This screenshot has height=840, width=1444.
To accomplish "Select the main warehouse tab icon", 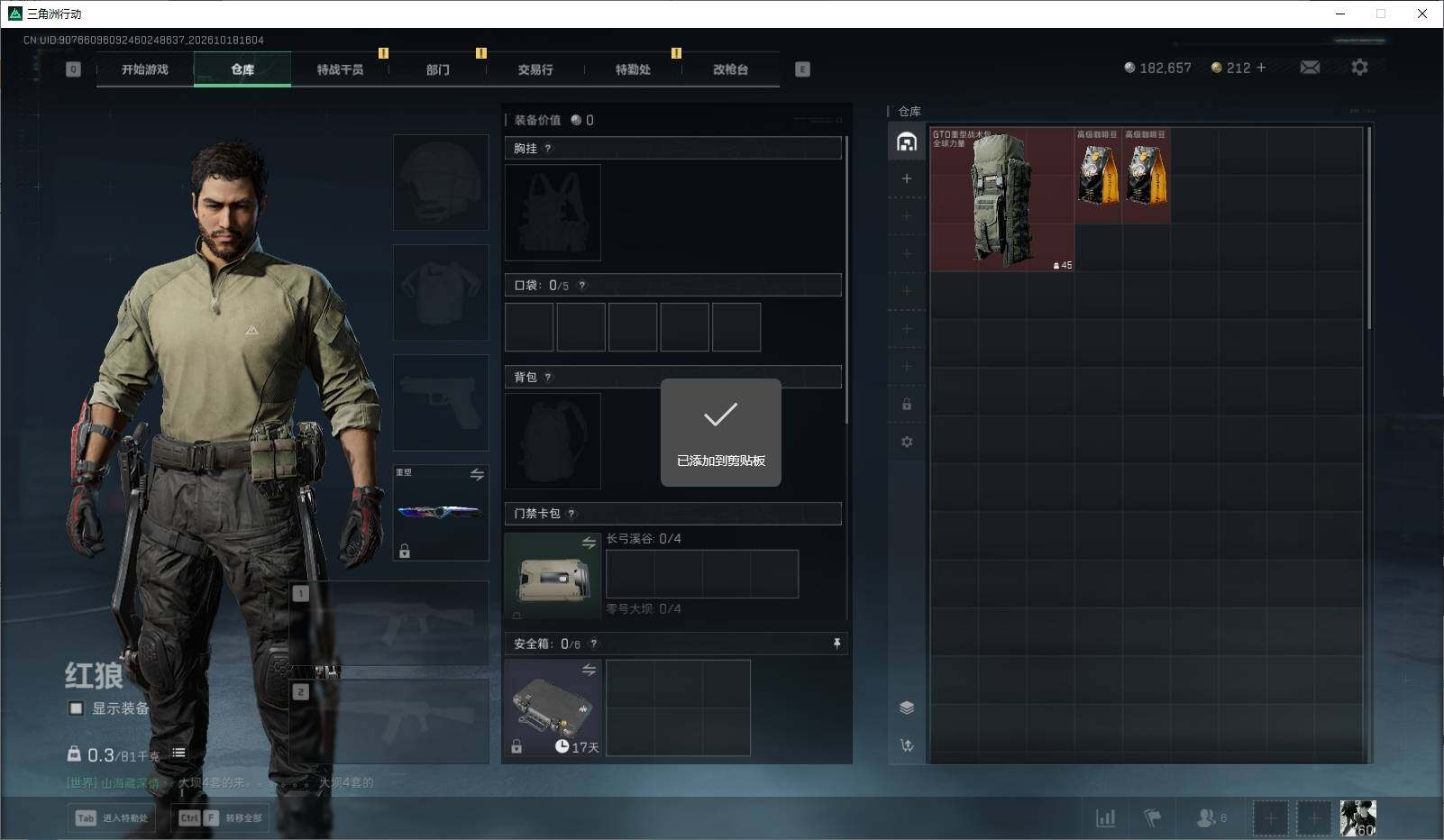I will coord(907,142).
